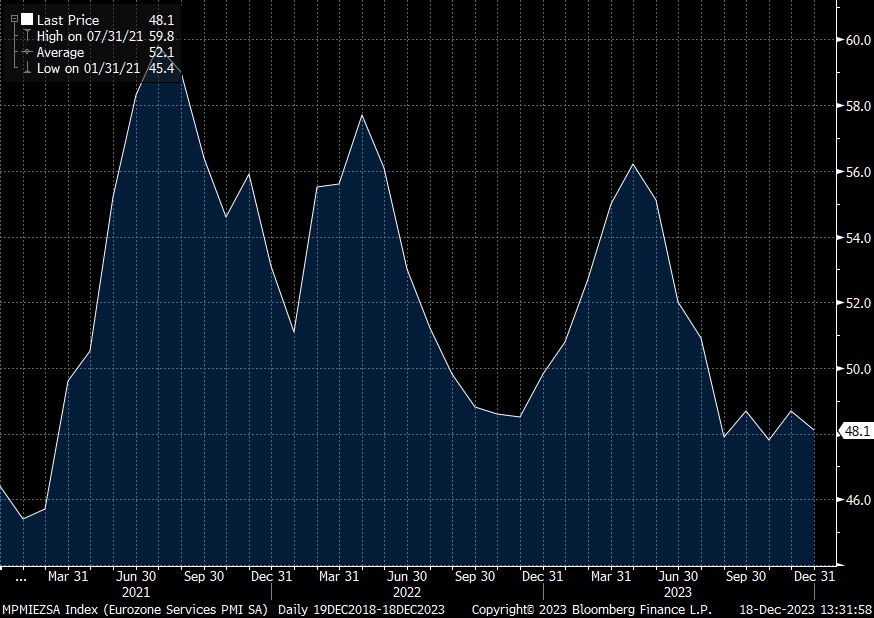874x618 pixels.
Task: Click the Average marker icon in legend
Action: click(x=27, y=52)
